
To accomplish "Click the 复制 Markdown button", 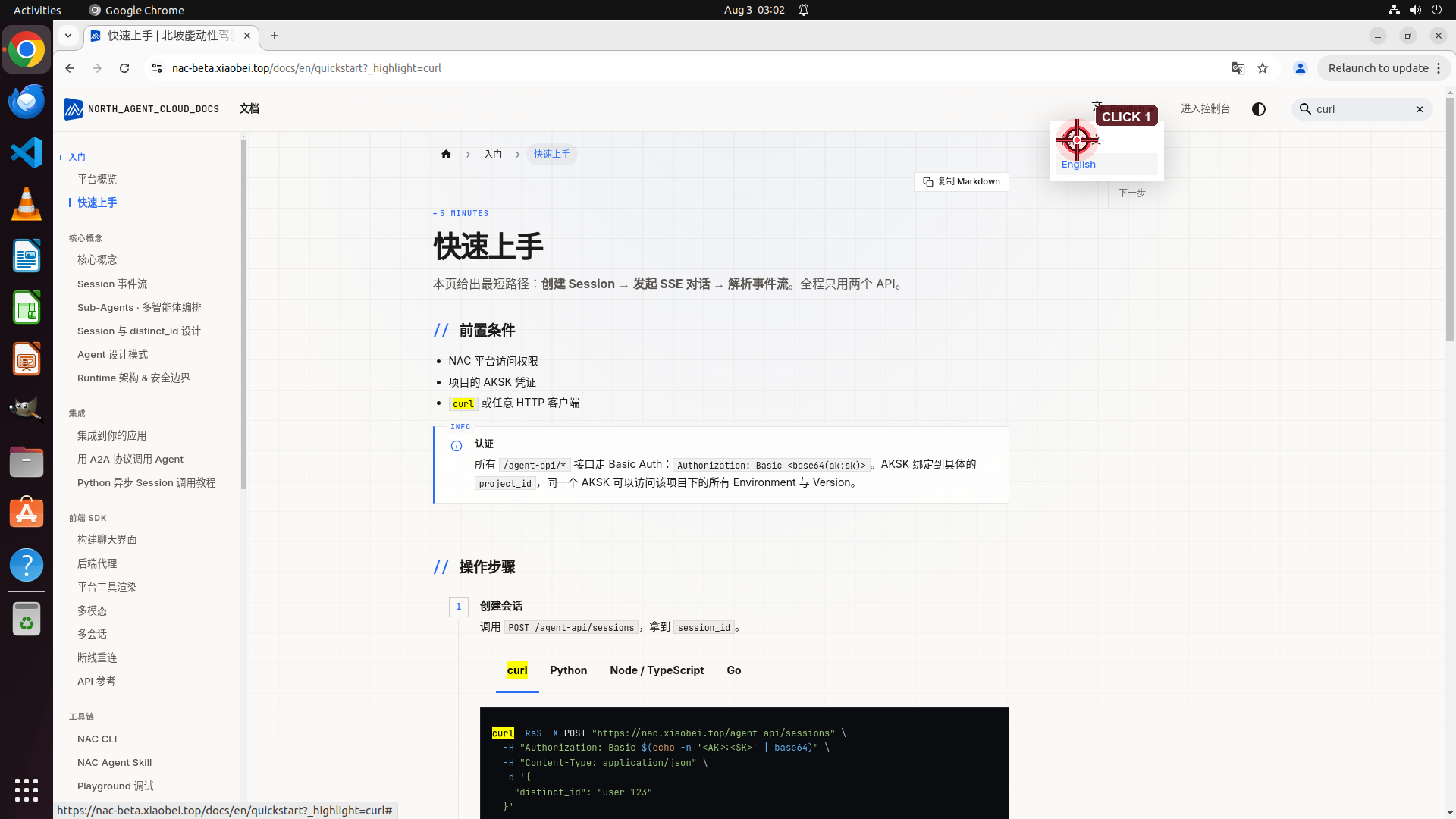I will 962,182.
